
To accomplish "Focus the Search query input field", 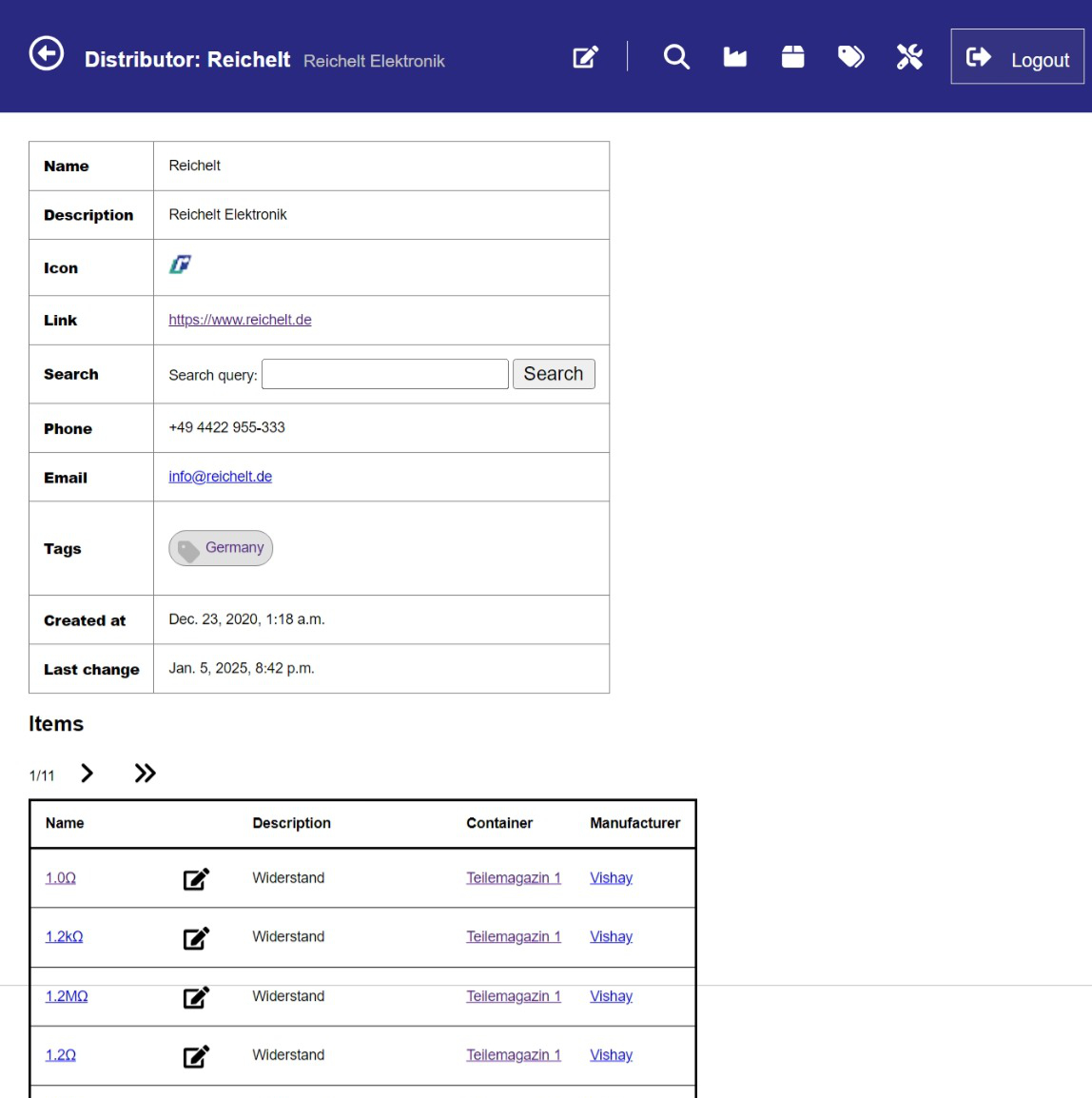I will 385,374.
